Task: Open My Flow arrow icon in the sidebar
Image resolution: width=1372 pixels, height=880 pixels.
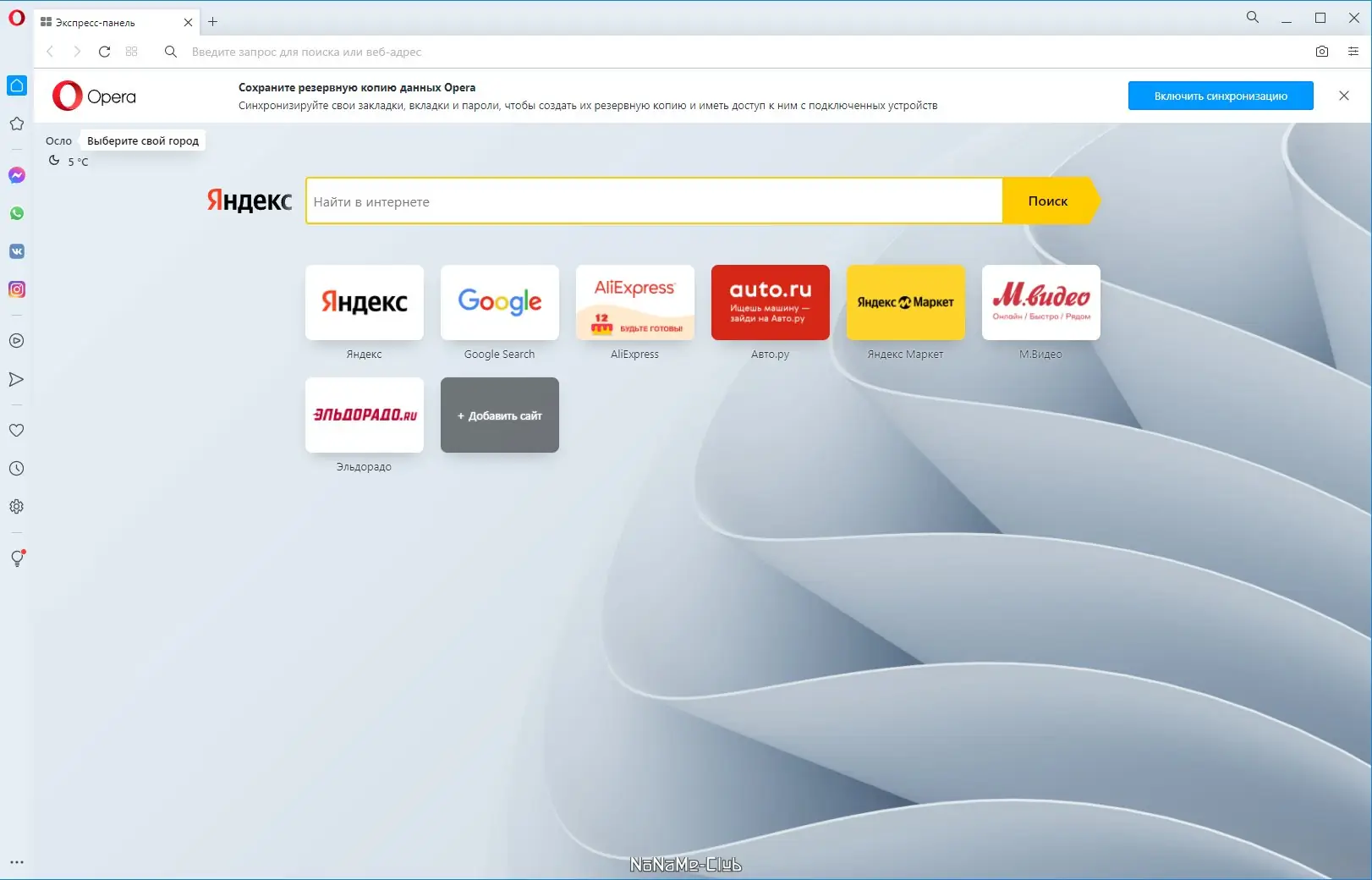Action: (17, 379)
